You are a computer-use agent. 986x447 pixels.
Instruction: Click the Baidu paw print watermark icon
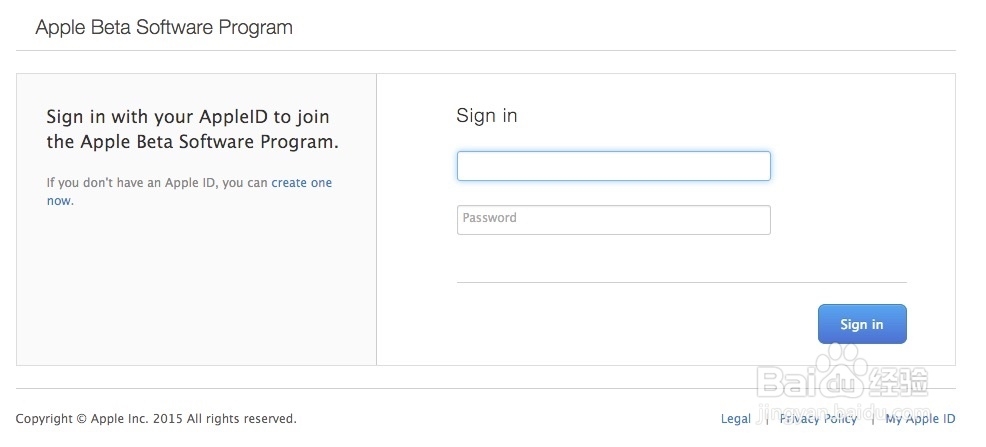[839, 362]
